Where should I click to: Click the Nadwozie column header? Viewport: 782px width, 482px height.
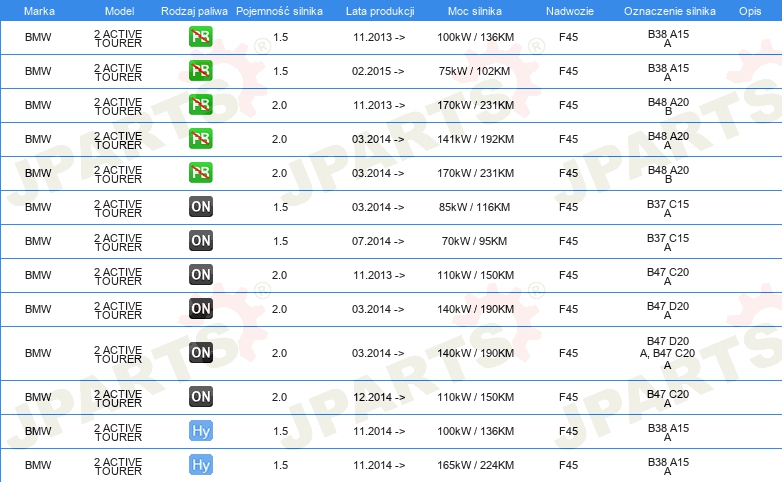pyautogui.click(x=570, y=11)
